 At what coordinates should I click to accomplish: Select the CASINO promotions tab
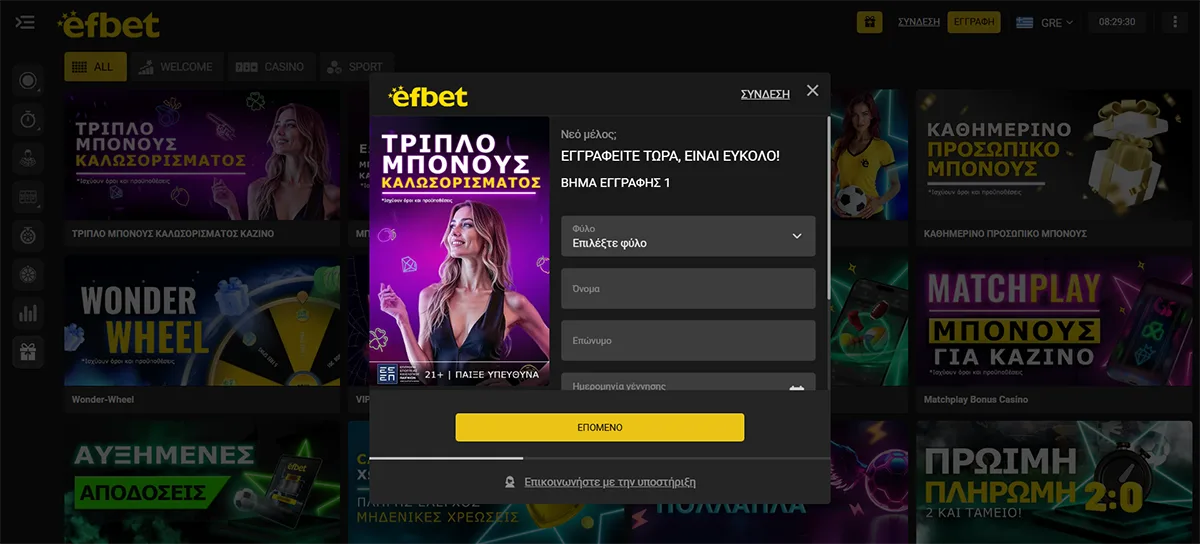point(270,67)
